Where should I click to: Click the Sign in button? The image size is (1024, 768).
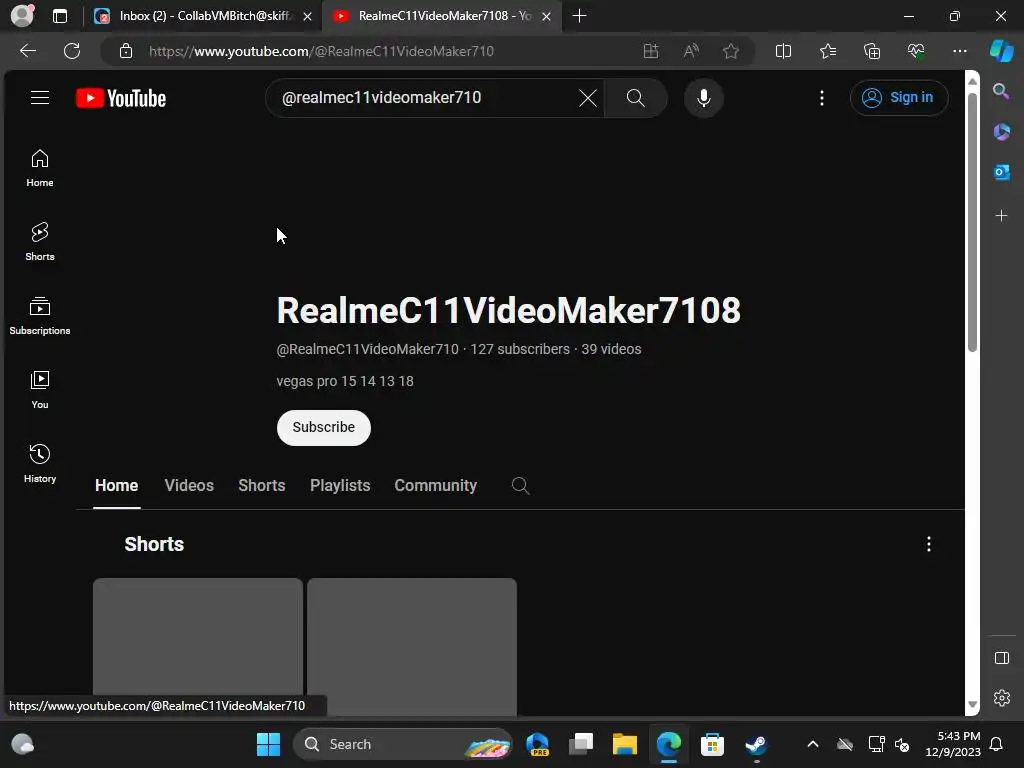[899, 97]
